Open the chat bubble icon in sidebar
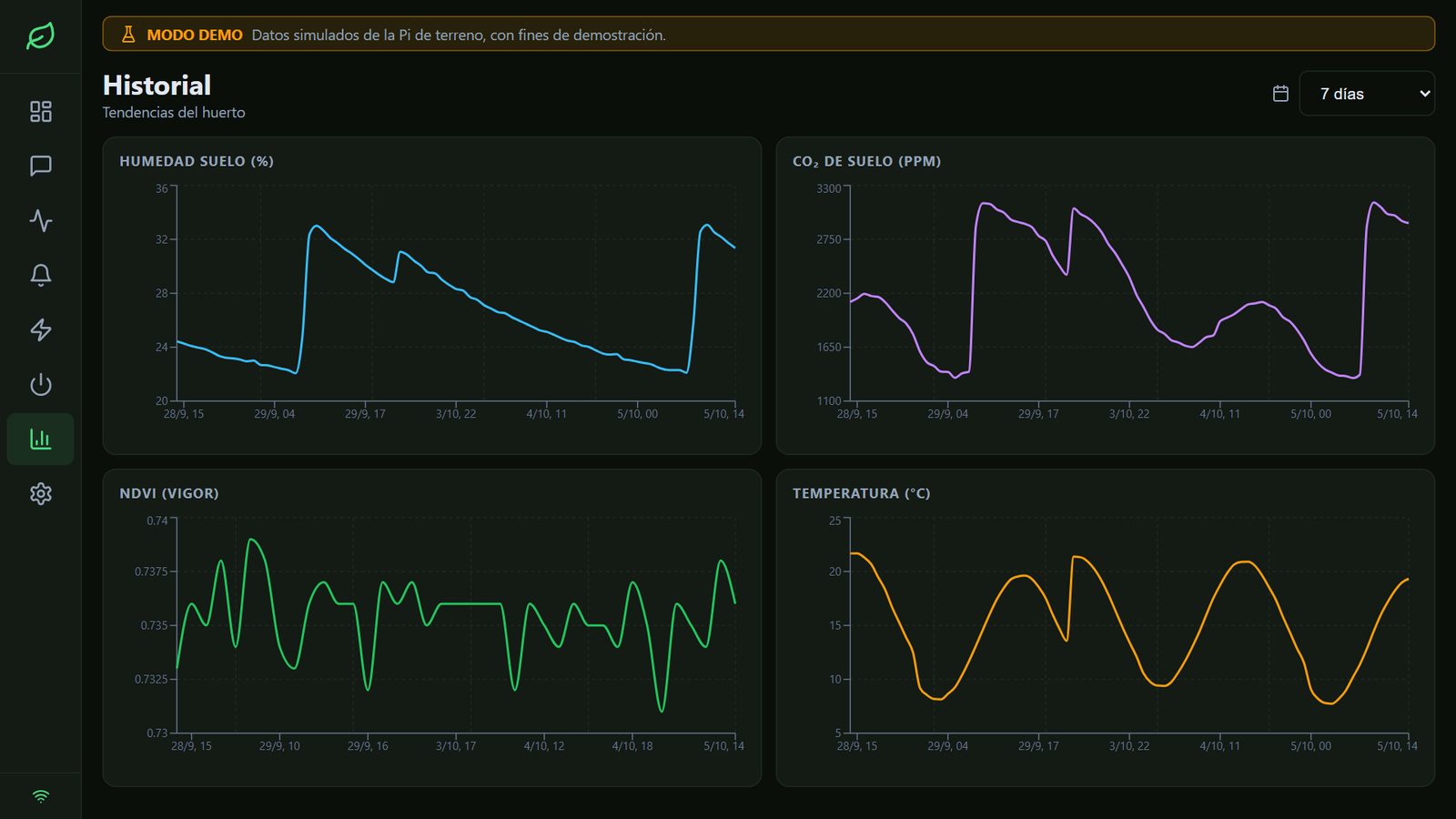 [x=40, y=166]
